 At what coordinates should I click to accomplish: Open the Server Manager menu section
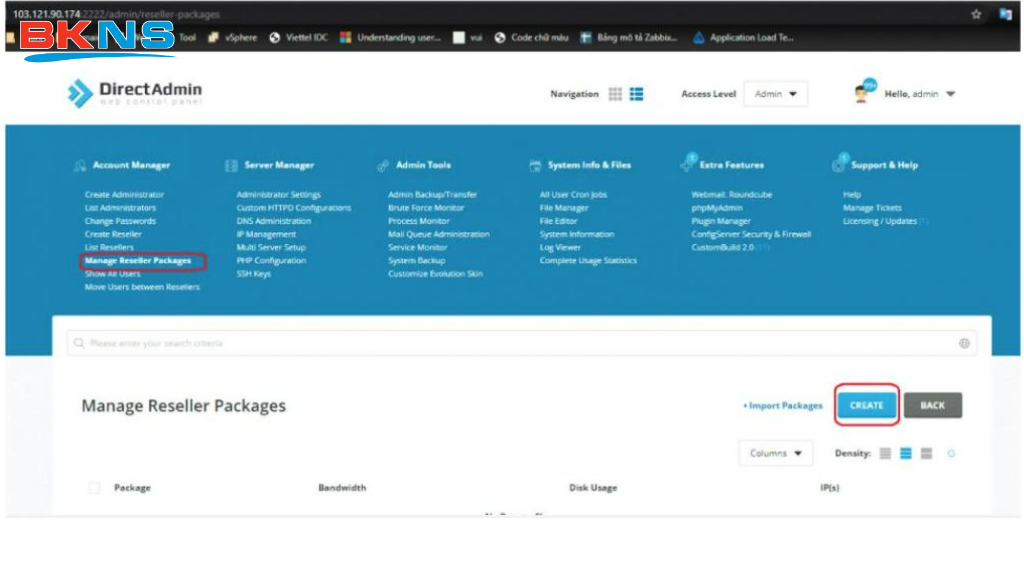tap(278, 164)
